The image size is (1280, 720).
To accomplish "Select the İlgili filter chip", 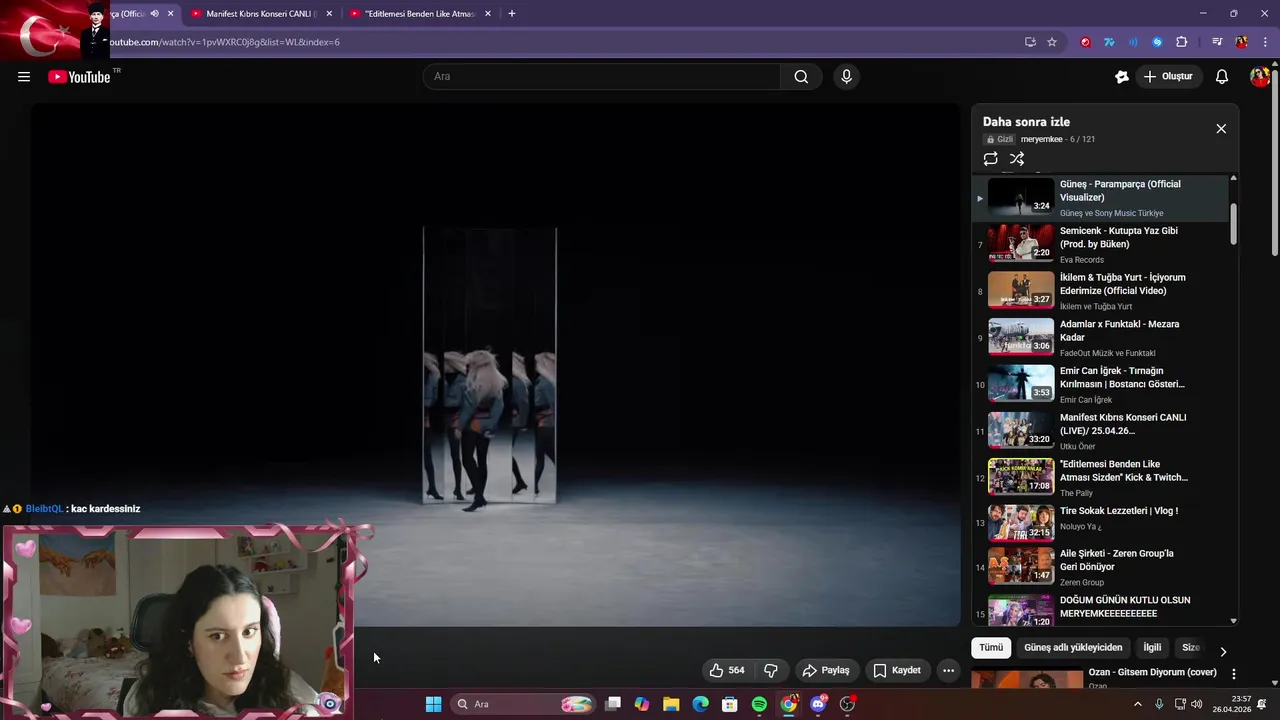I will tap(1152, 648).
